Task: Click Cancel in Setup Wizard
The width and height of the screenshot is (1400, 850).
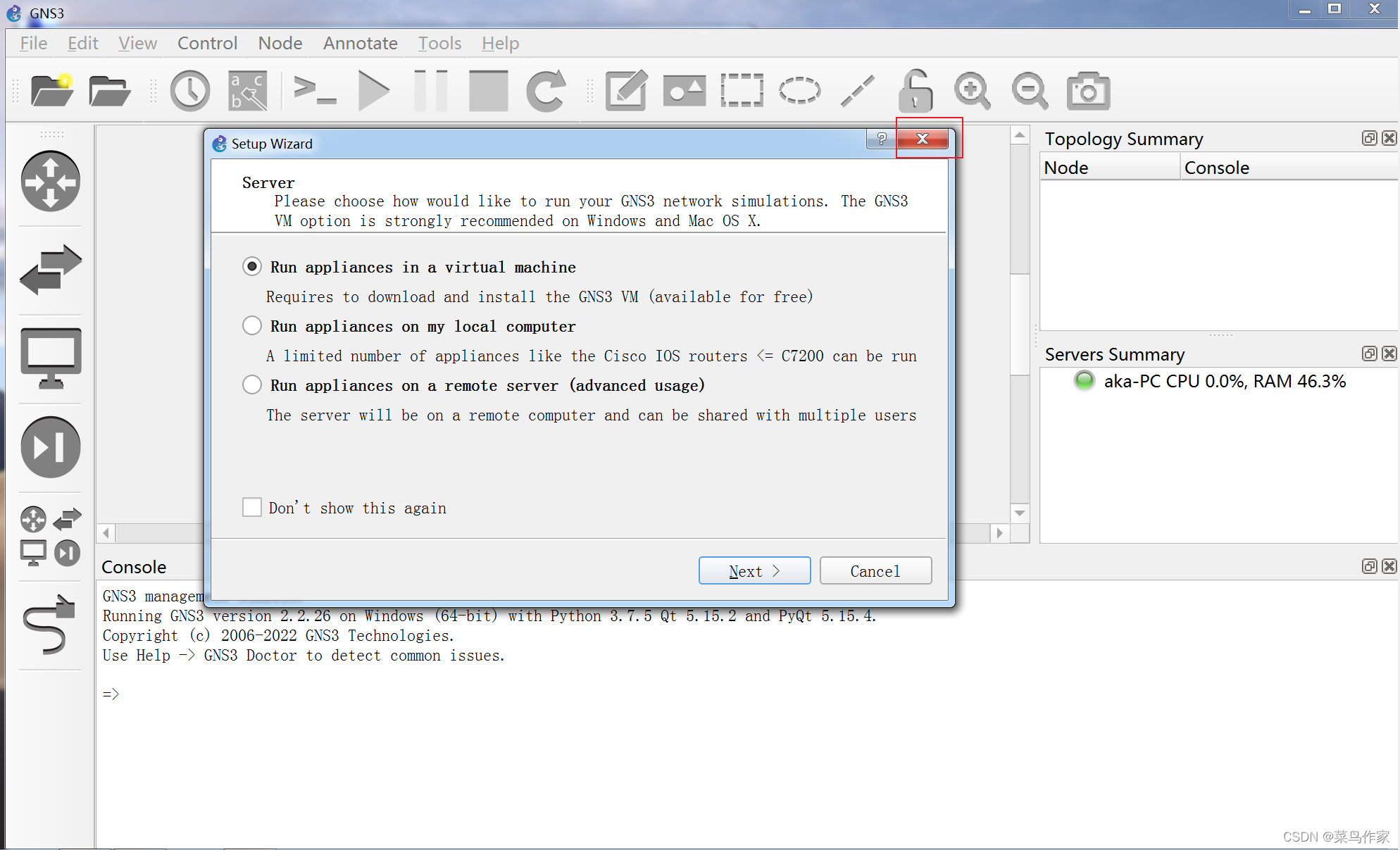Action: pyautogui.click(x=875, y=570)
